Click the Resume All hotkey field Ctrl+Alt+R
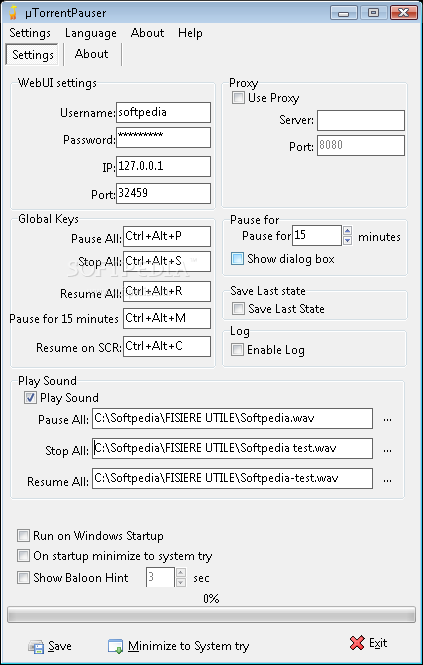Image resolution: width=423 pixels, height=665 pixels. click(x=167, y=291)
